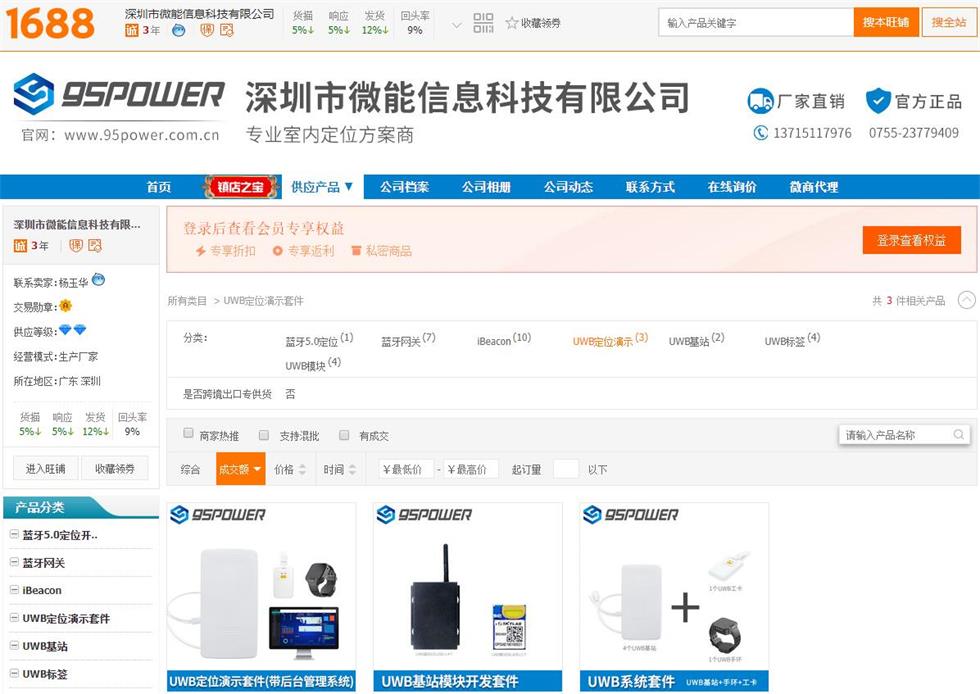Open the 成交额 sort dropdown
Viewport: 980px width, 694px height.
point(240,468)
